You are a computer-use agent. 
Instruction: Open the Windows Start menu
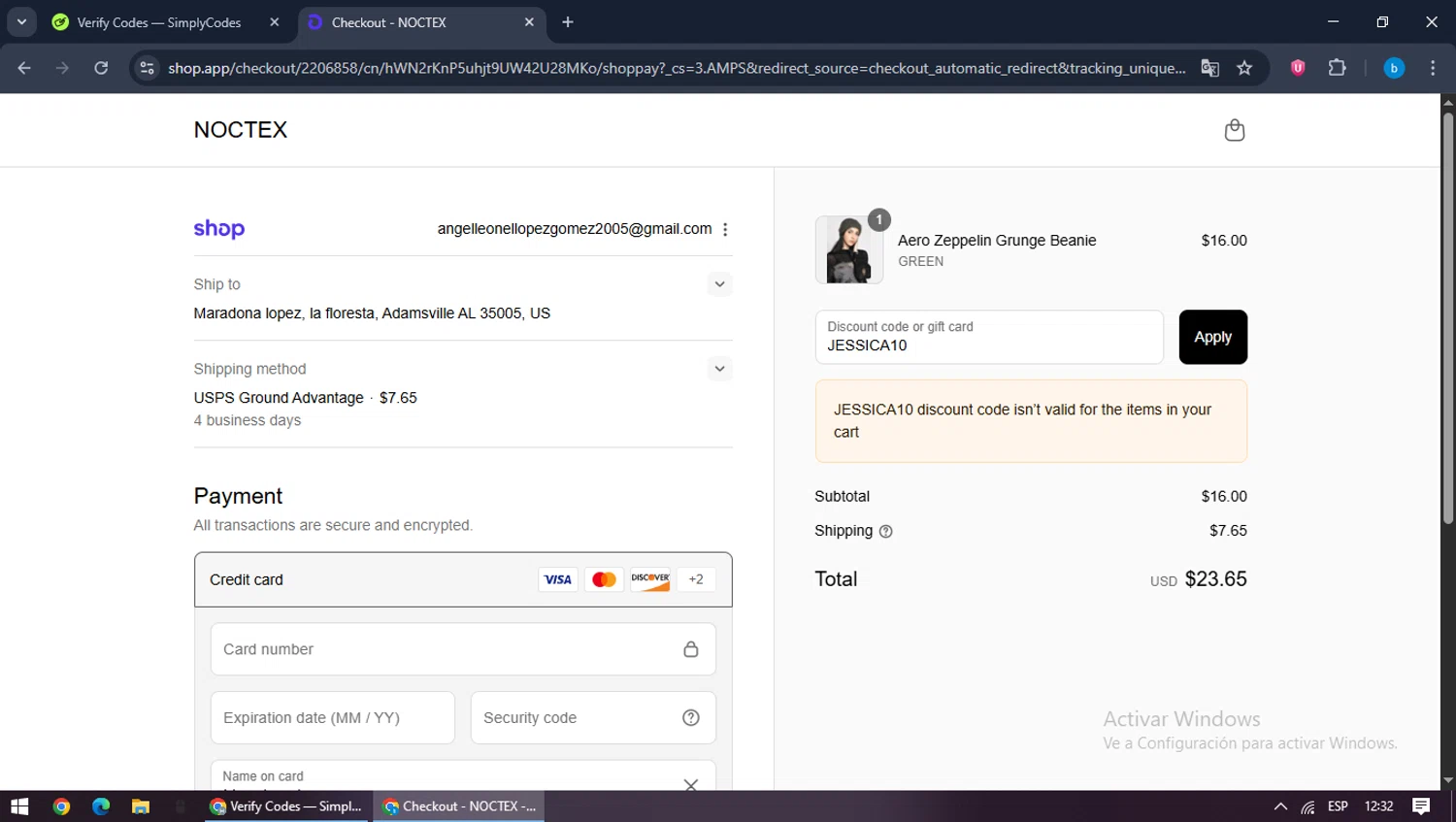pyautogui.click(x=19, y=806)
